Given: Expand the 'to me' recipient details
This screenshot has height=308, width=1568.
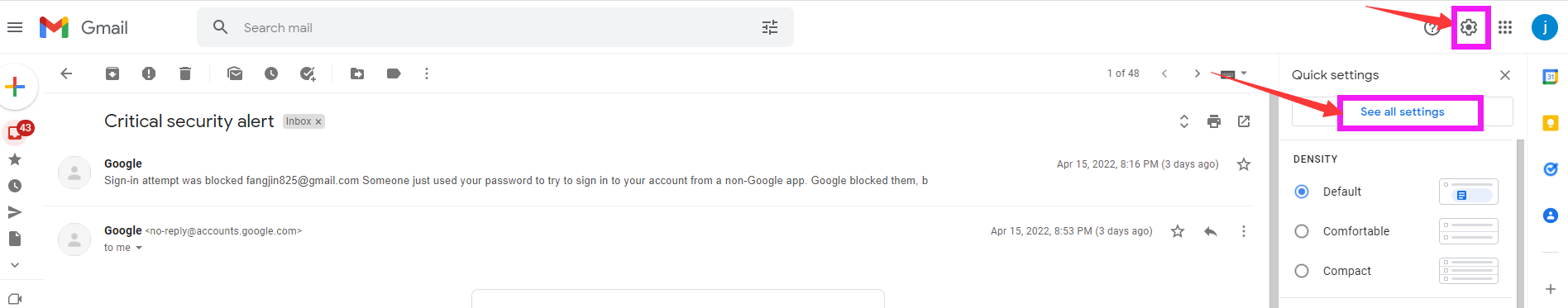Looking at the screenshot, I should point(139,248).
